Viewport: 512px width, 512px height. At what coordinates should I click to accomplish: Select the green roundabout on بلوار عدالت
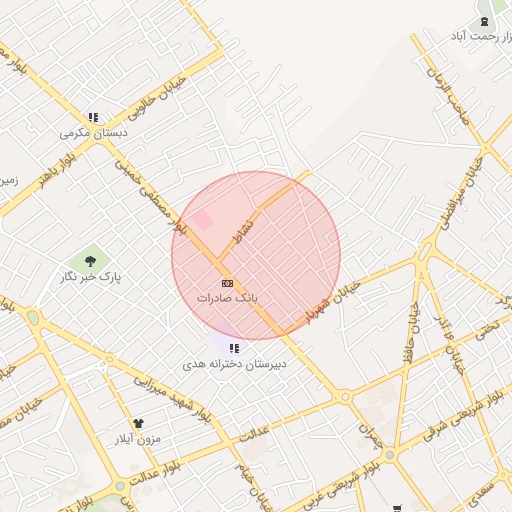(120, 486)
